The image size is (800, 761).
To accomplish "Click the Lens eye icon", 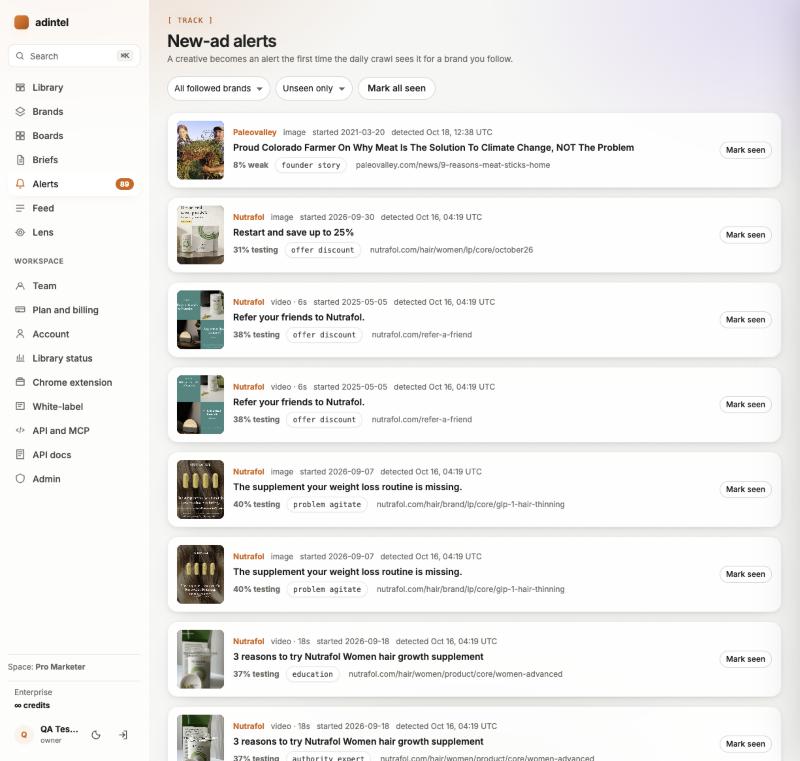I will coord(20,232).
